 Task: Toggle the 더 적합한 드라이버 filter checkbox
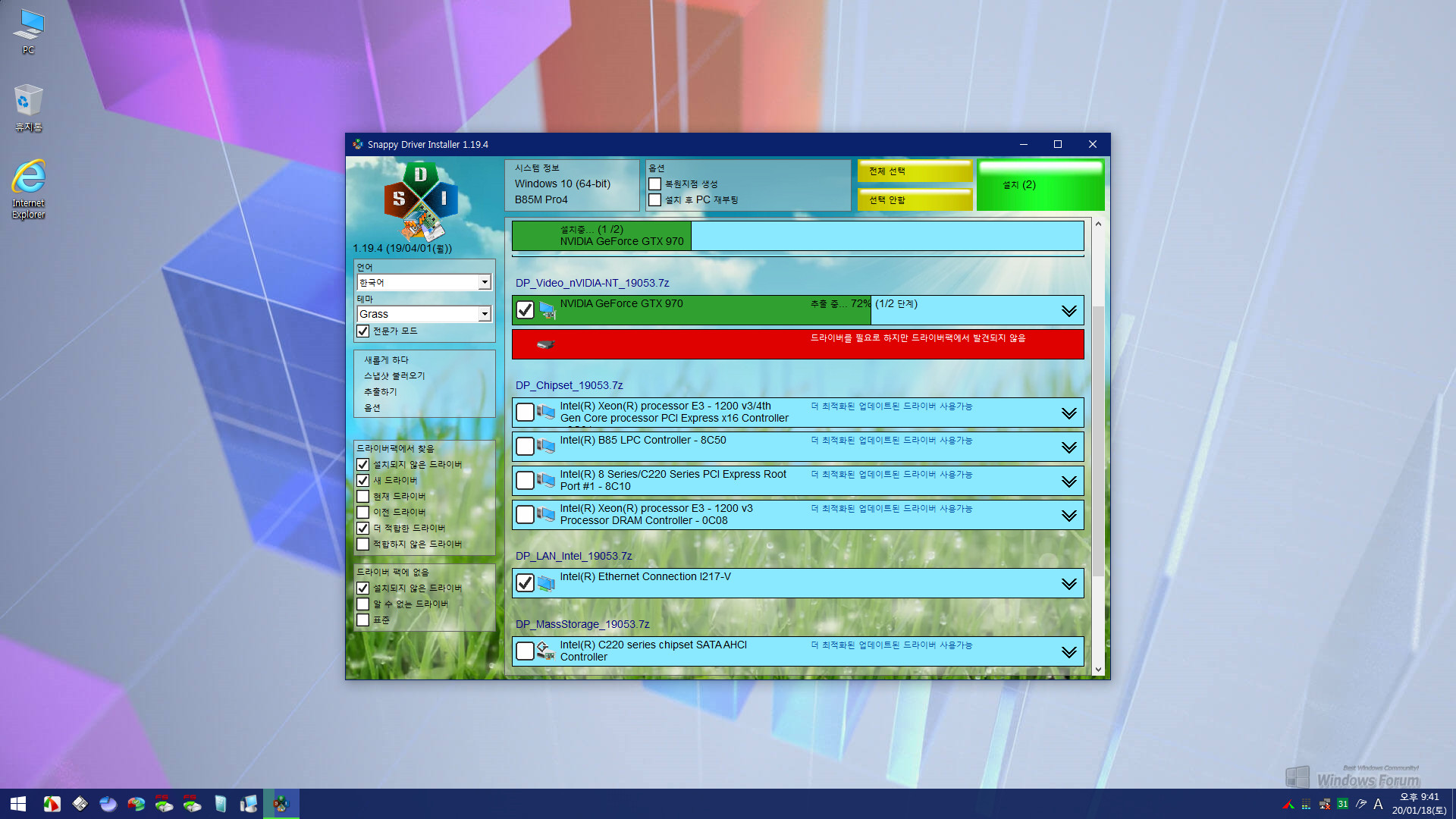[x=363, y=529]
